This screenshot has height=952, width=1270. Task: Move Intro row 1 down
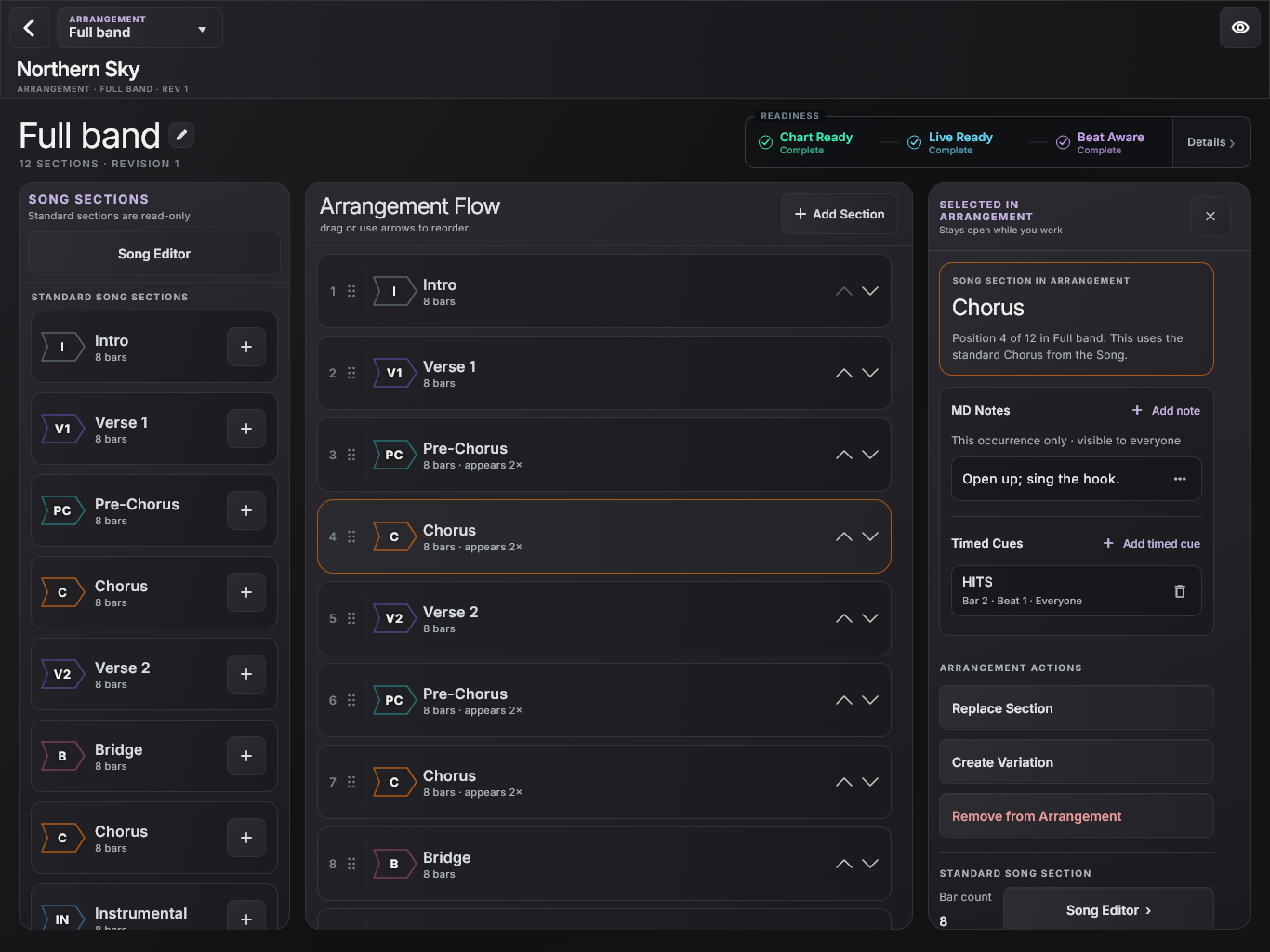pyautogui.click(x=870, y=291)
